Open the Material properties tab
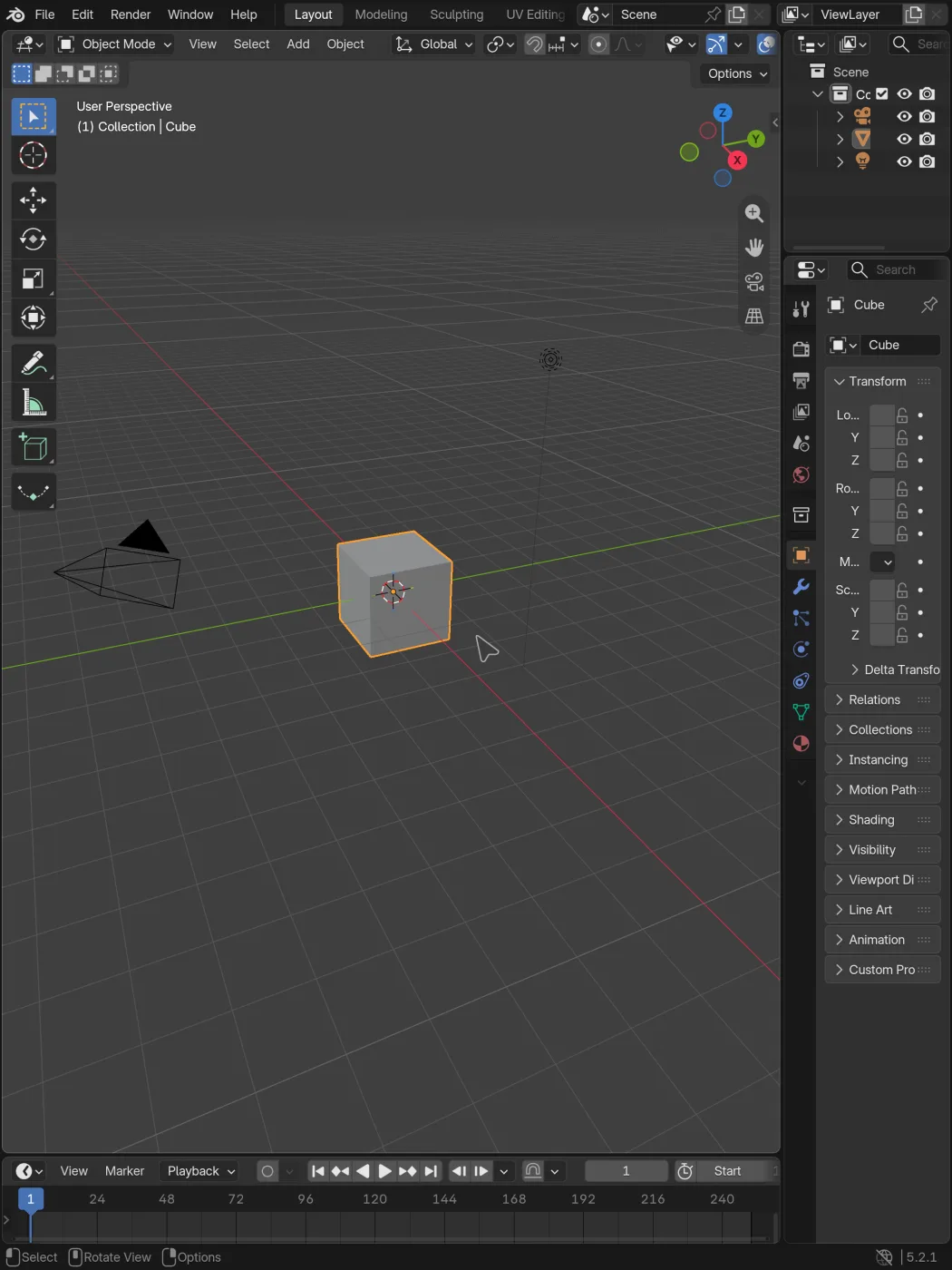 click(x=801, y=744)
